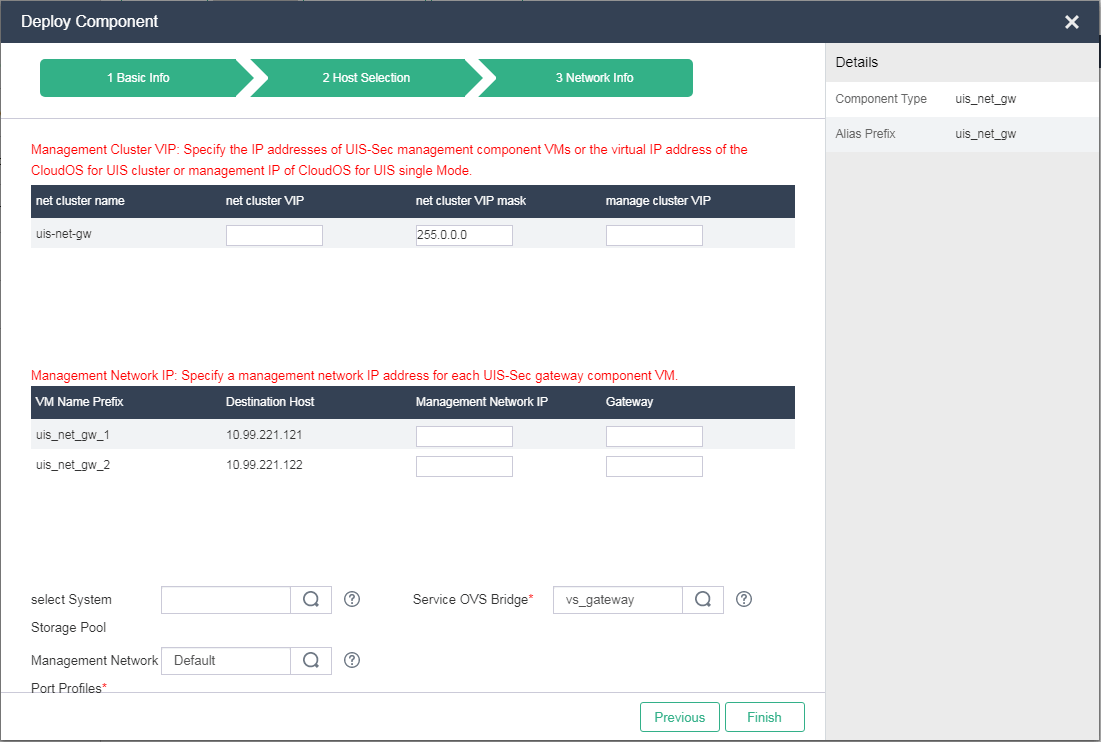The width and height of the screenshot is (1101, 742).
Task: Click the Management Network IP field for uis_net_gw_2
Action: tap(464, 465)
